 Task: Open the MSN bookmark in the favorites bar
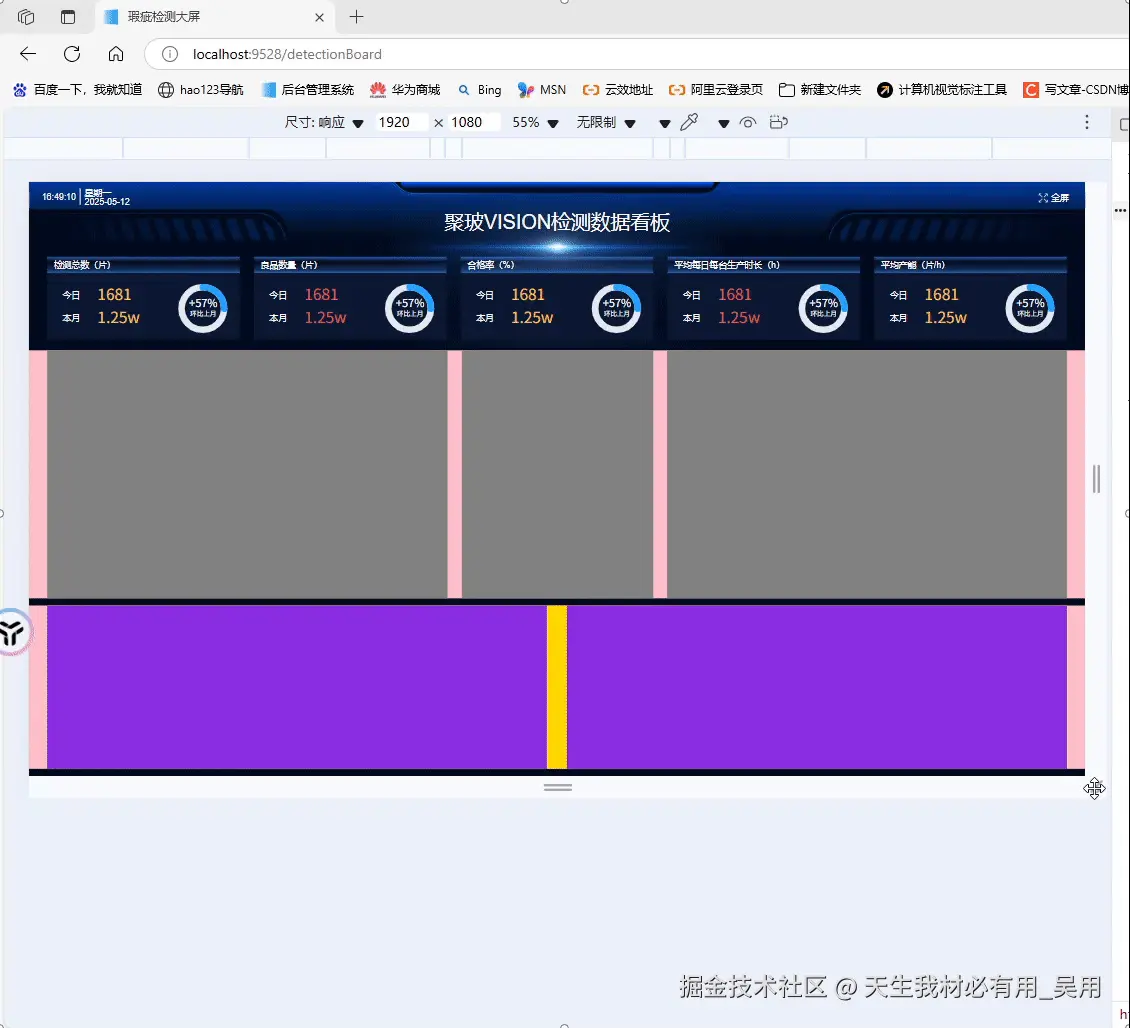coord(541,89)
